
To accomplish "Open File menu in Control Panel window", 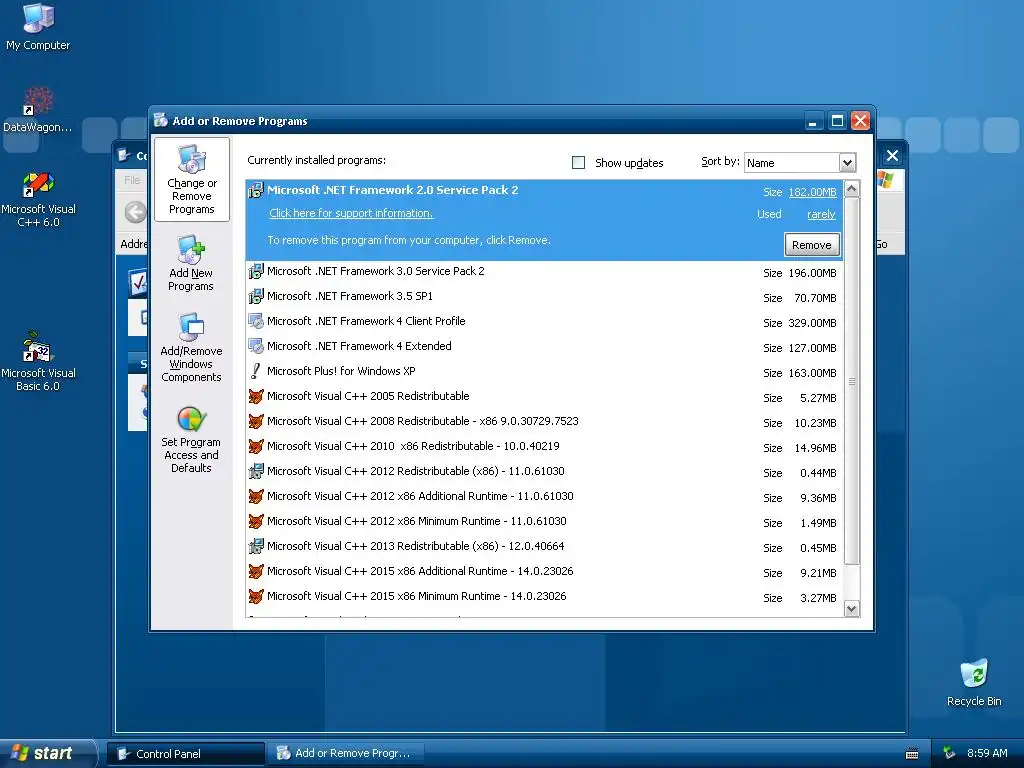I will [x=132, y=180].
